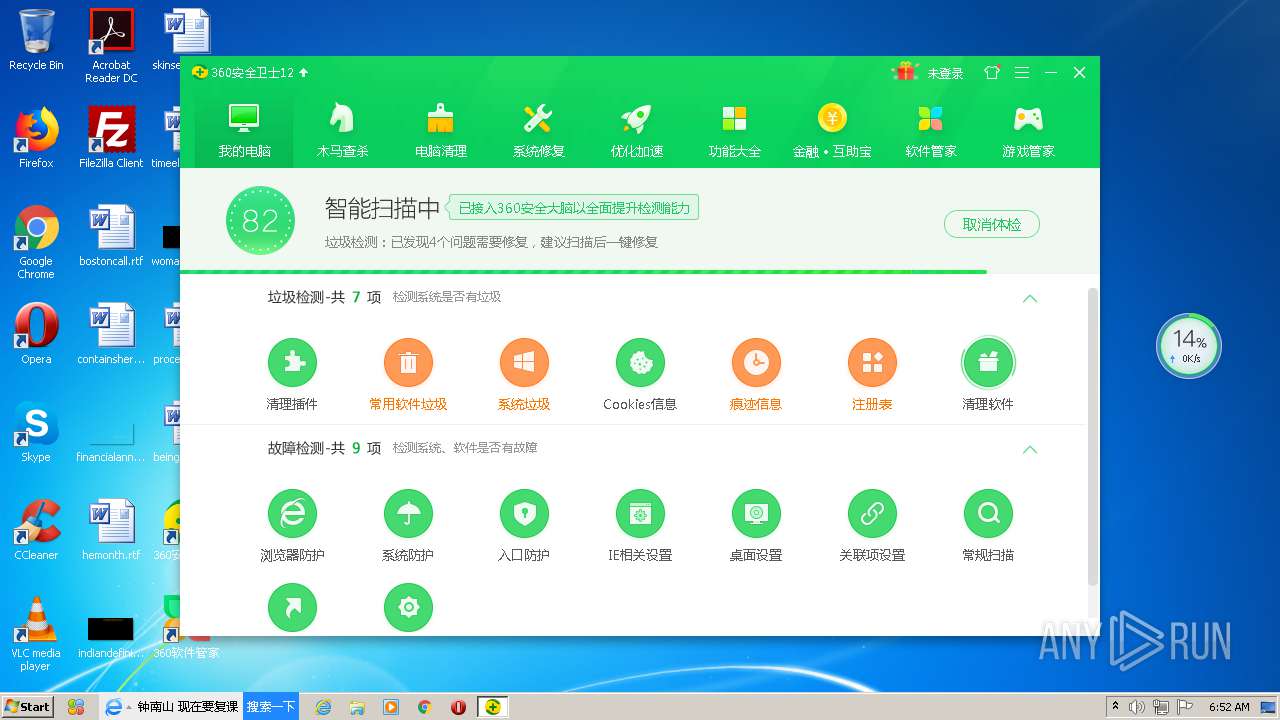Screen dimensions: 1280x720
Task: Click the 82 health score circle
Action: coord(260,220)
